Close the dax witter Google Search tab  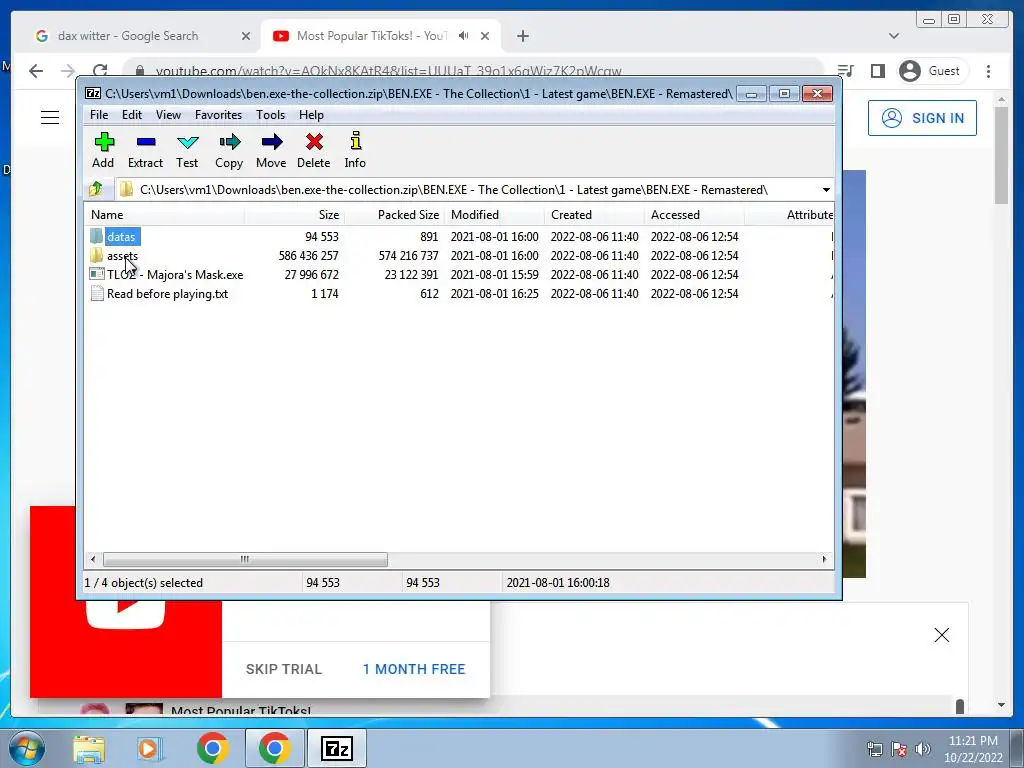[x=246, y=36]
